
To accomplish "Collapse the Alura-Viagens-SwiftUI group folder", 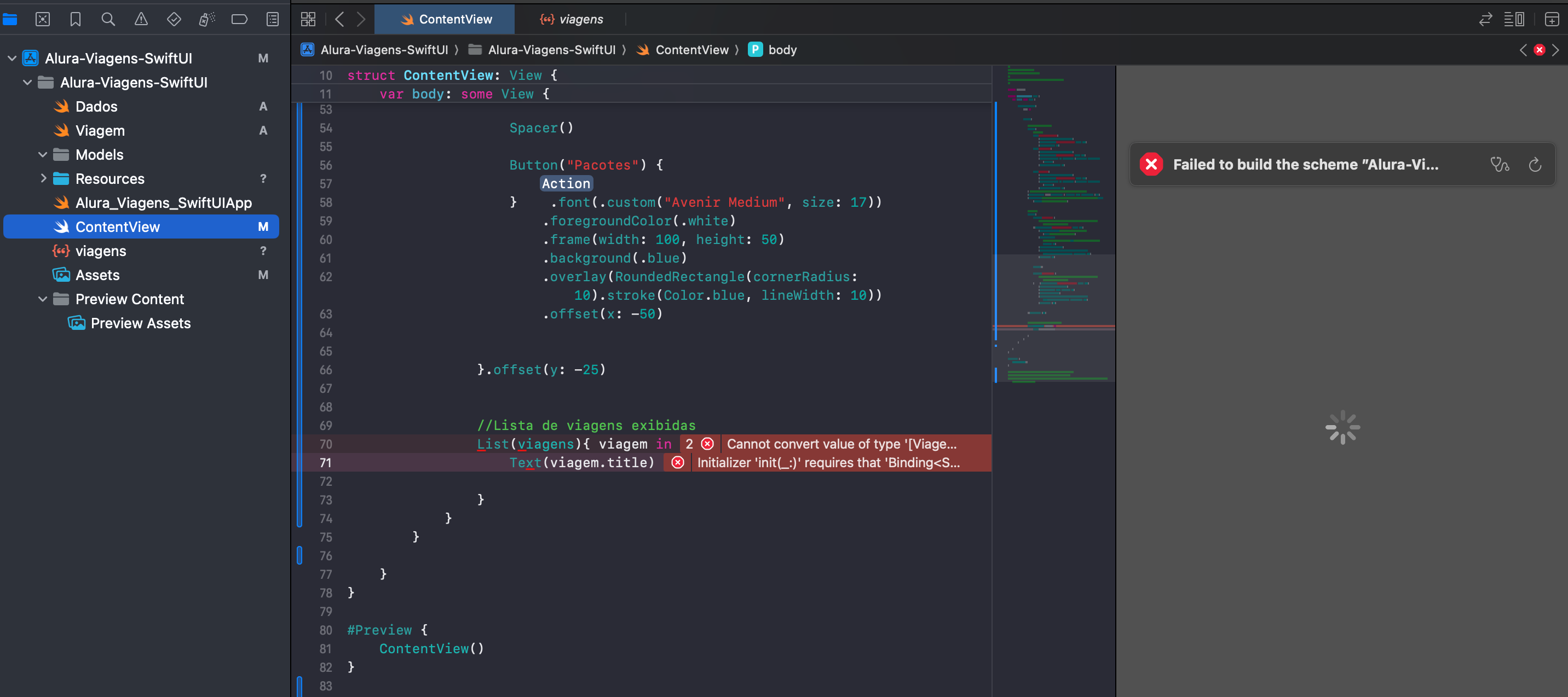I will 27,83.
